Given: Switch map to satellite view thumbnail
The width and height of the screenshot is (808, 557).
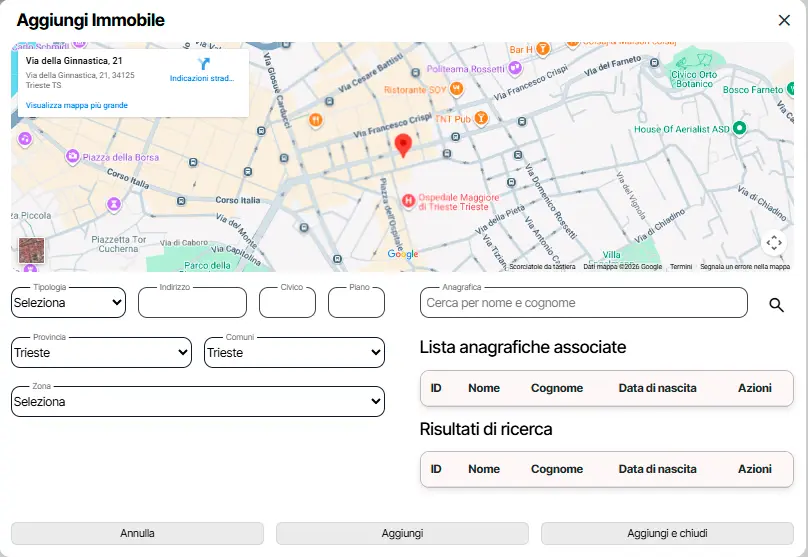Looking at the screenshot, I should 32,252.
